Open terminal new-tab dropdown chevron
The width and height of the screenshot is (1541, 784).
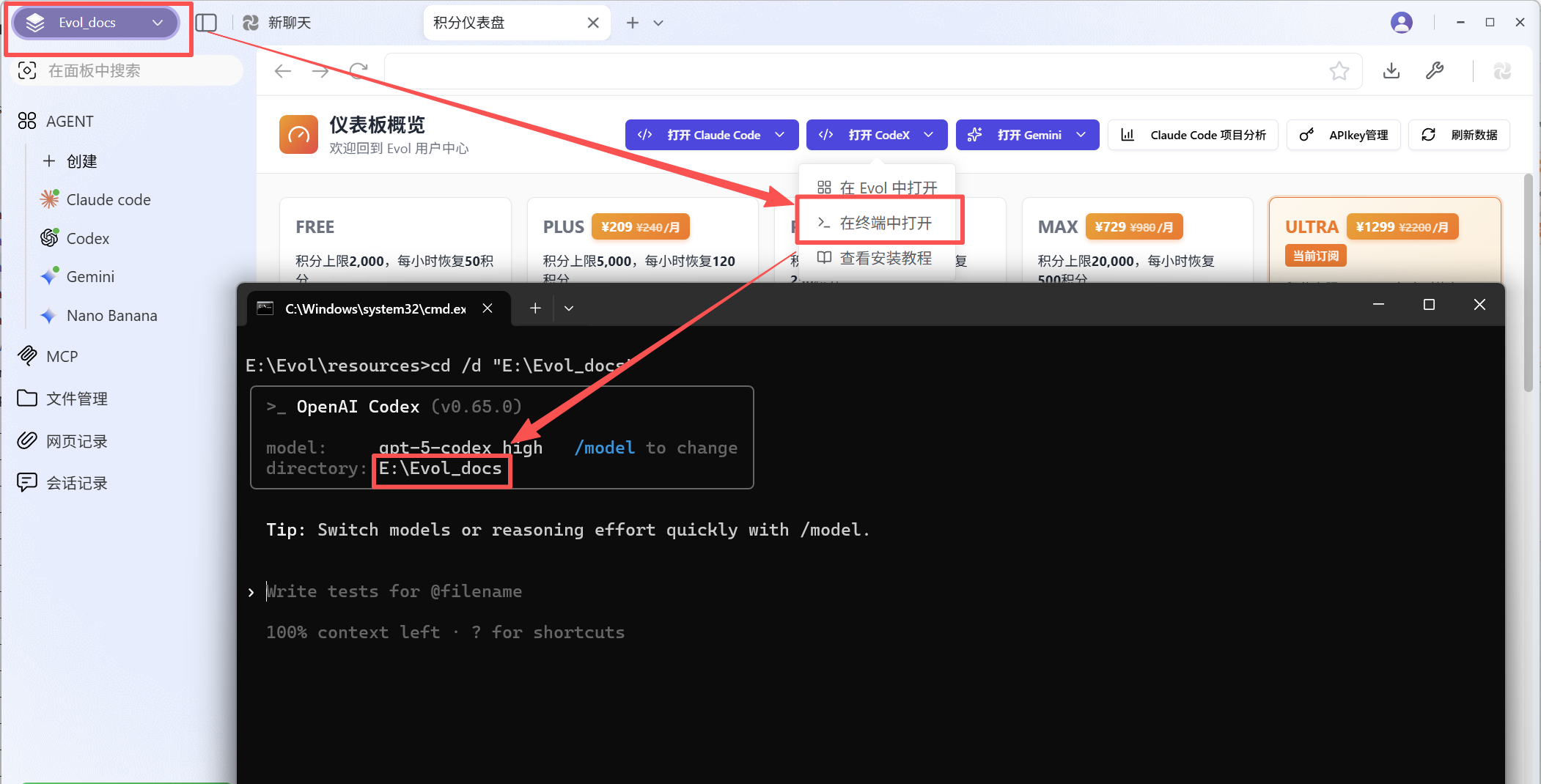[569, 308]
